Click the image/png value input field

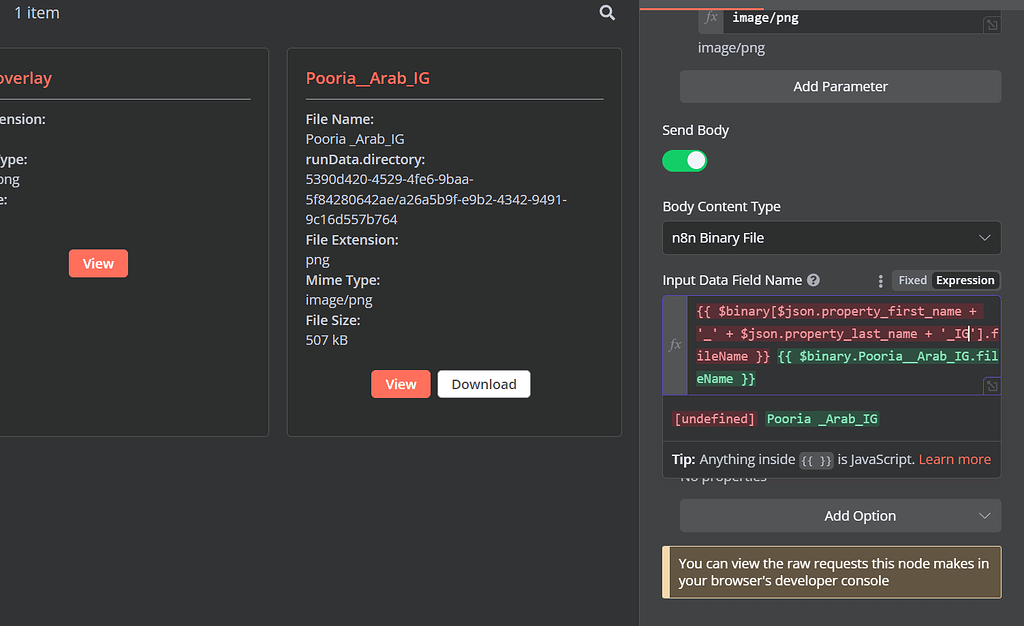pyautogui.click(x=856, y=18)
